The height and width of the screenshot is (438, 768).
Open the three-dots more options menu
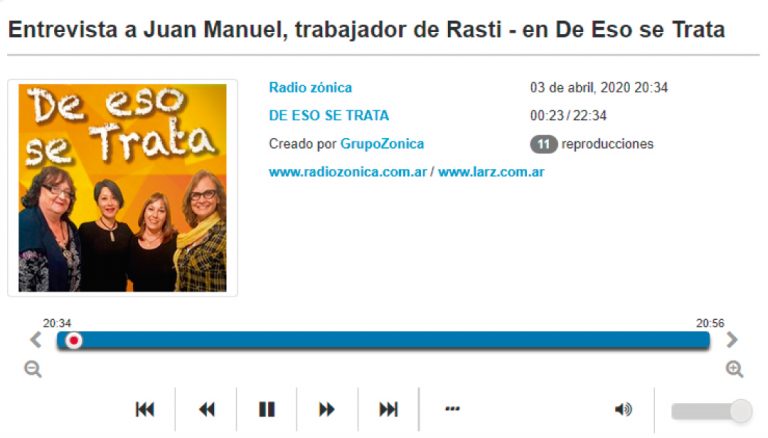pyautogui.click(x=452, y=409)
